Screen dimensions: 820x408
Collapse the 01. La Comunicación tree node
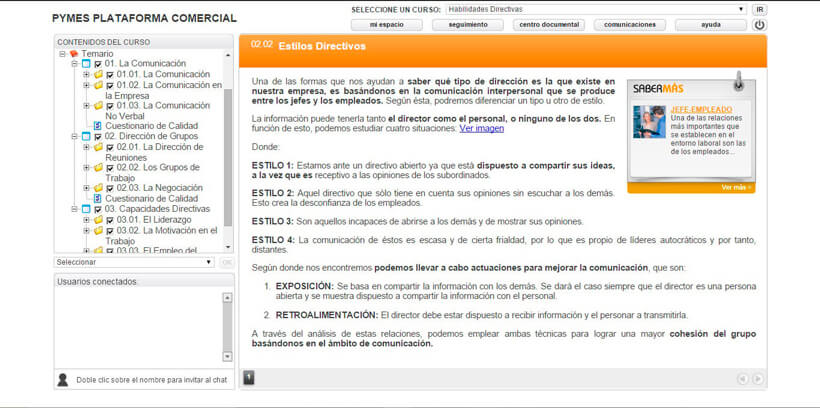tap(74, 64)
